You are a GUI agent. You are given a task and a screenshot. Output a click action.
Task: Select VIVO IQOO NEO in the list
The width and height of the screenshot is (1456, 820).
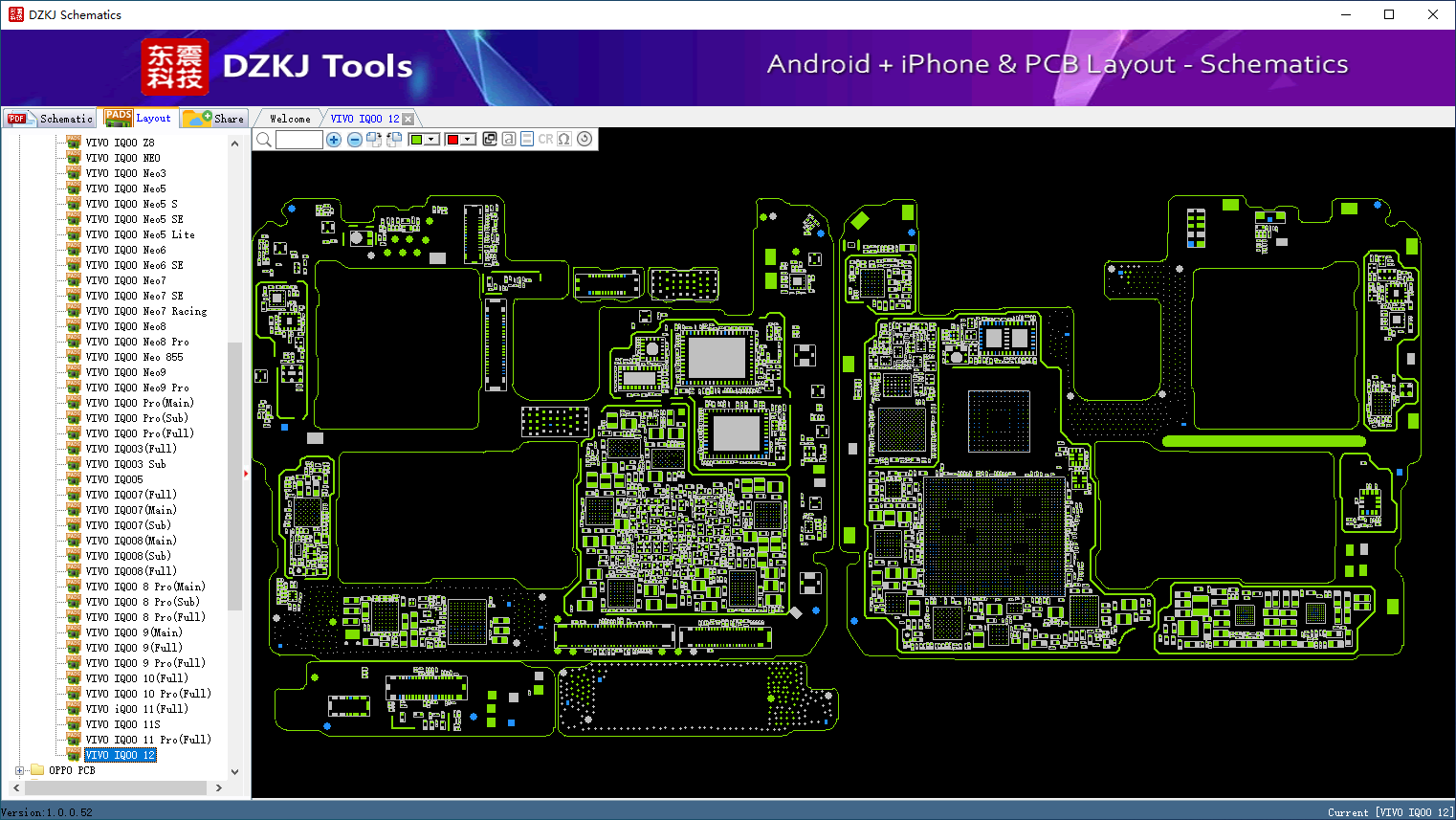click(122, 158)
